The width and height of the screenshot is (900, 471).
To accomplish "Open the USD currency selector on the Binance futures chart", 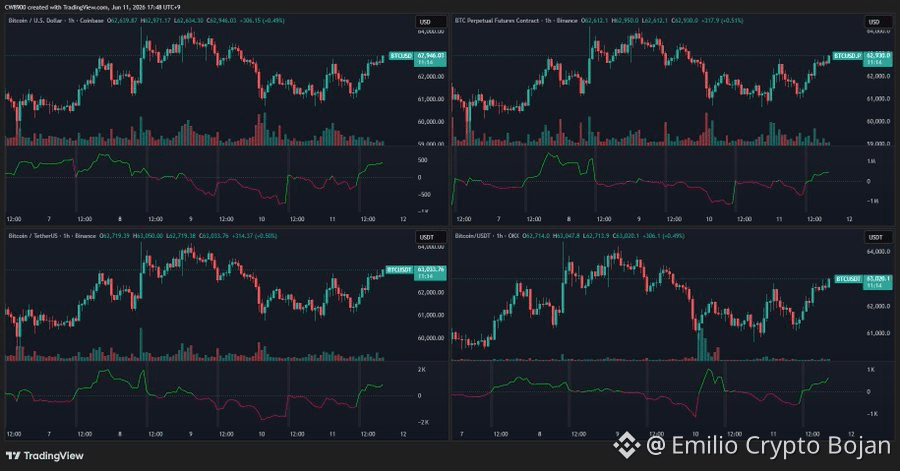I will 879,22.
